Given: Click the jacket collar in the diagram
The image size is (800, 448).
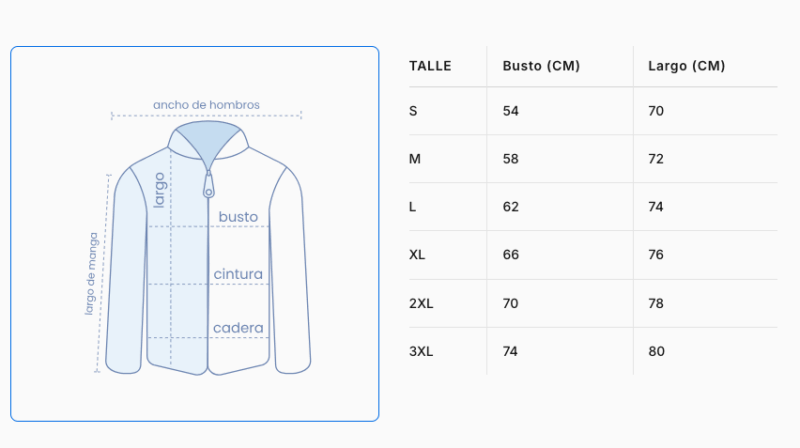Looking at the screenshot, I should 208,140.
